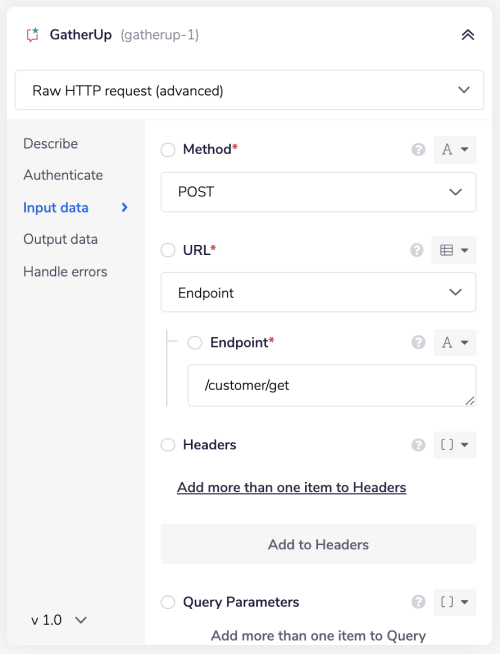This screenshot has width=500, height=654.
Task: Go to the Describe section
Action: [x=50, y=143]
